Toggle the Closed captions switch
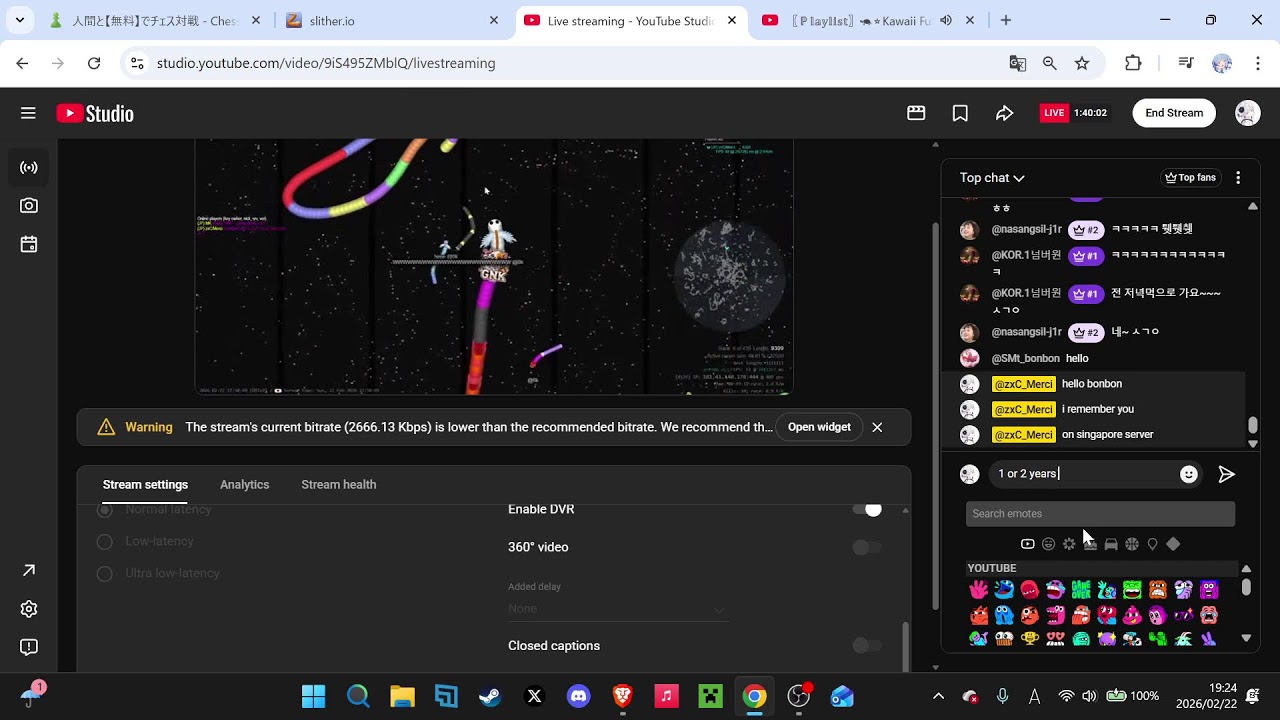 click(x=867, y=646)
